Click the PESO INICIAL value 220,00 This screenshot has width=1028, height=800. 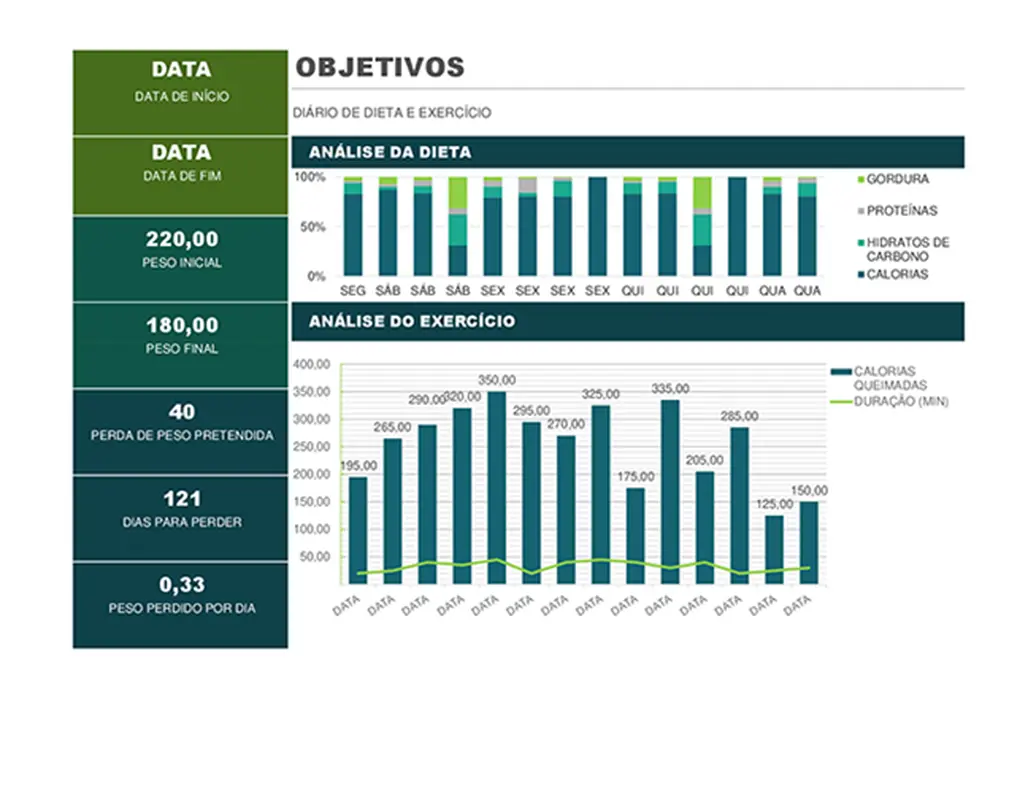(x=181, y=239)
